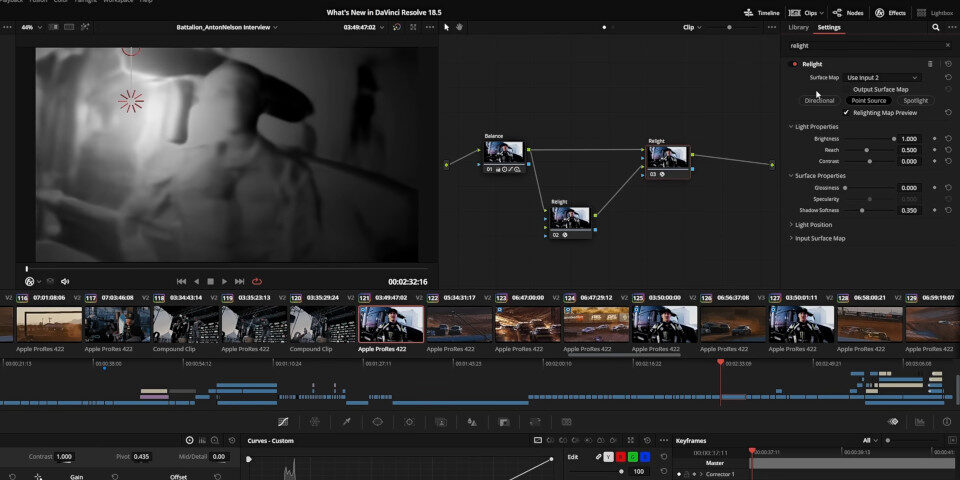Select the Spotlight light type
Image resolution: width=960 pixels, height=480 pixels.
pos(915,100)
